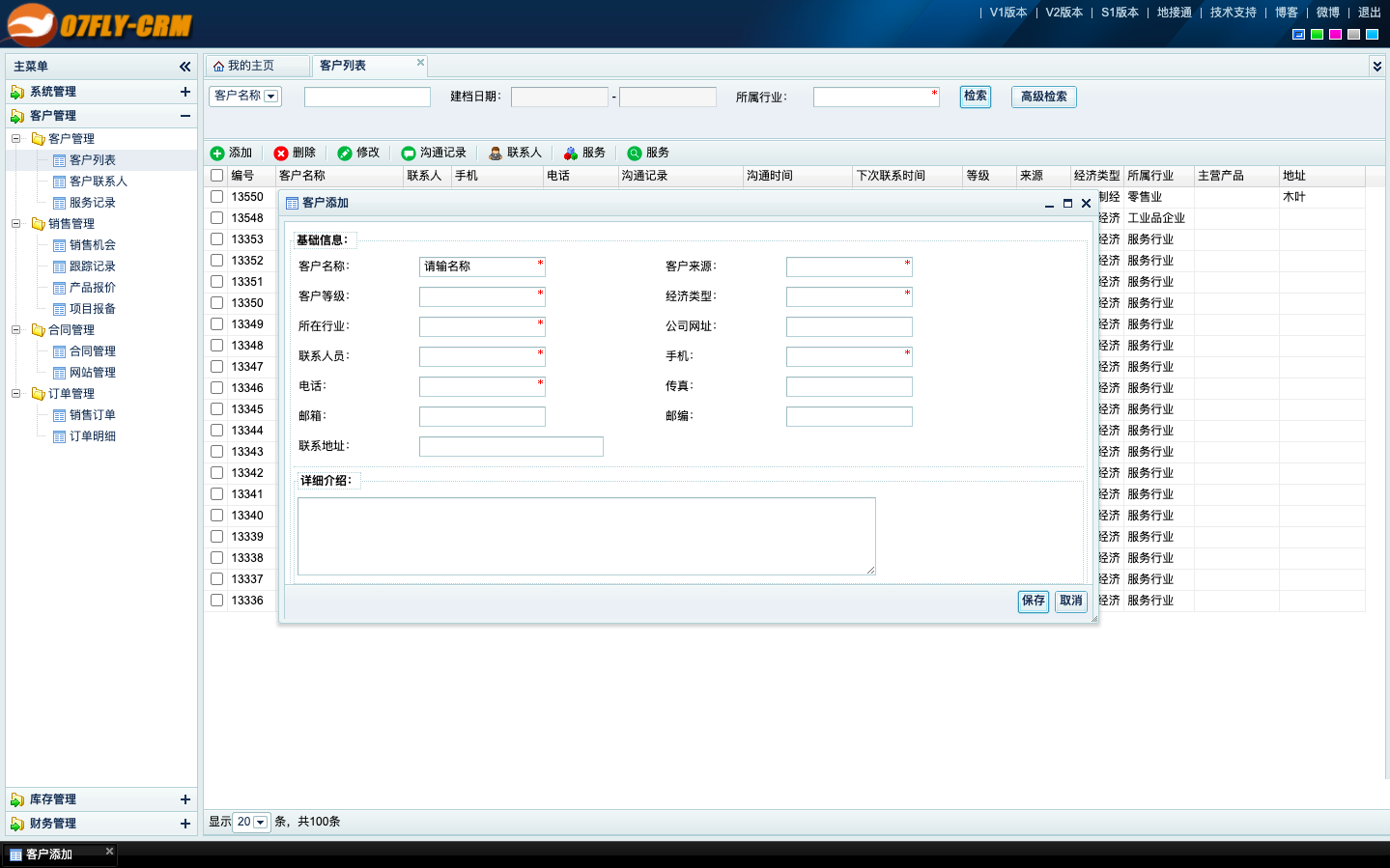This screenshot has width=1390, height=868.
Task: Check the row 13350 checkbox
Action: [217, 303]
